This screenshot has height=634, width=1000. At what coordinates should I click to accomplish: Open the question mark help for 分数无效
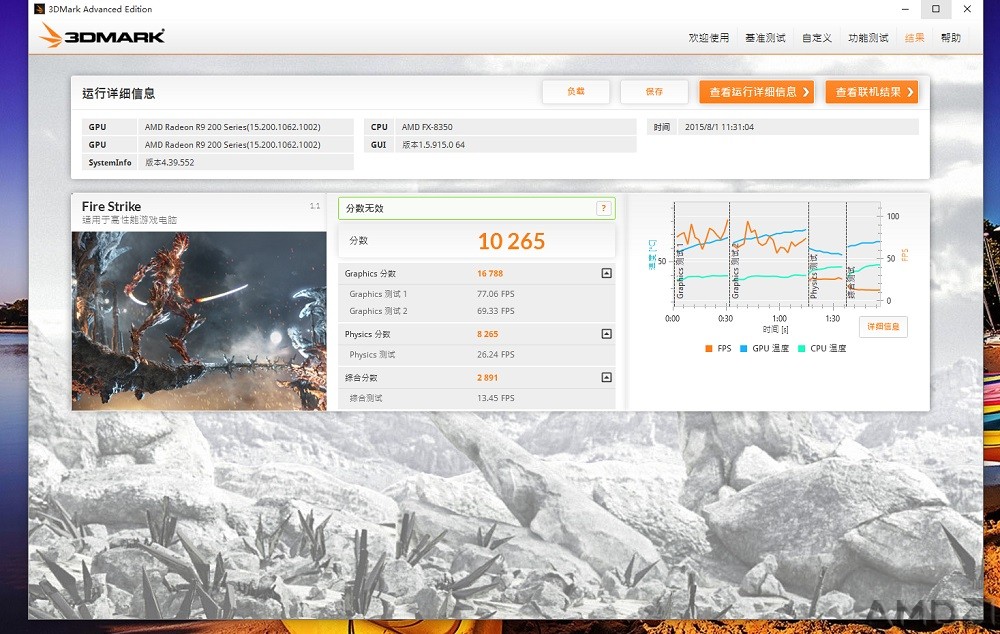(603, 209)
